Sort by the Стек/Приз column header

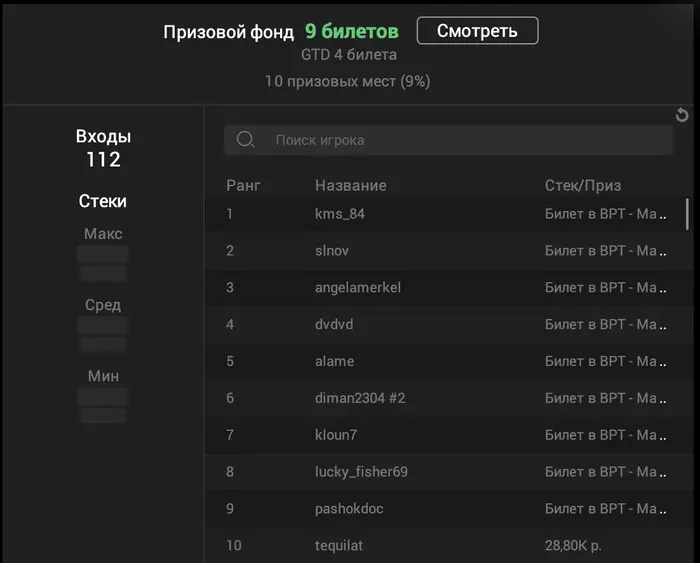coord(583,185)
